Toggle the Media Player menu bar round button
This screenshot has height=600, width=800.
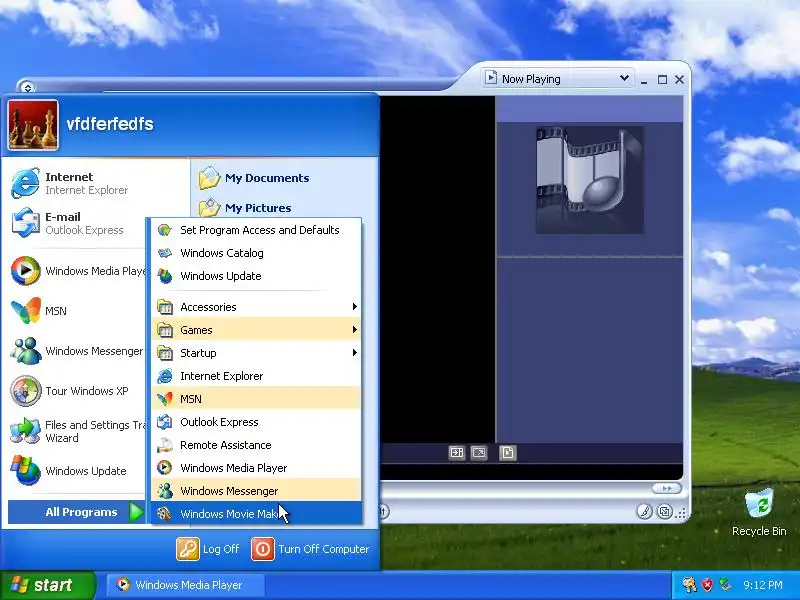pyautogui.click(x=28, y=88)
